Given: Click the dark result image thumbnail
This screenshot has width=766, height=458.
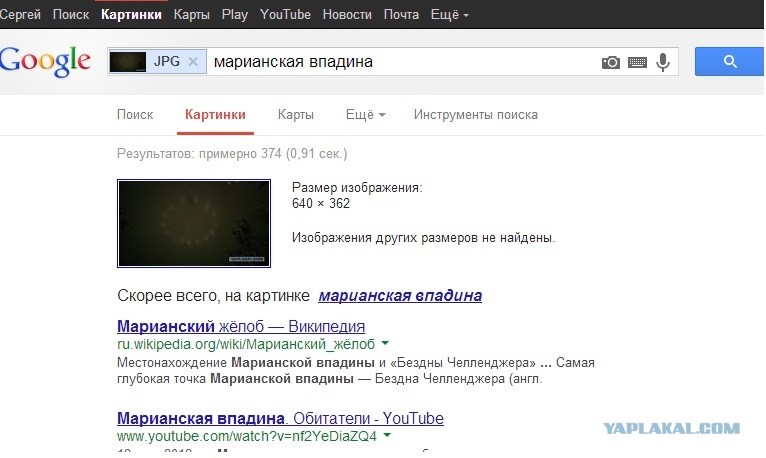Looking at the screenshot, I should pos(194,223).
